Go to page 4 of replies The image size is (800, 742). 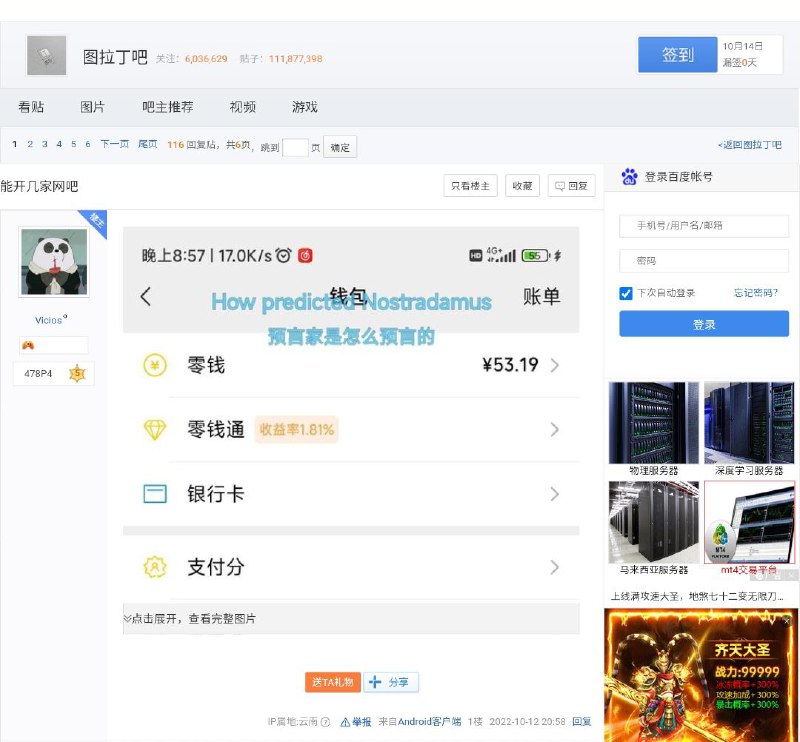(59, 144)
